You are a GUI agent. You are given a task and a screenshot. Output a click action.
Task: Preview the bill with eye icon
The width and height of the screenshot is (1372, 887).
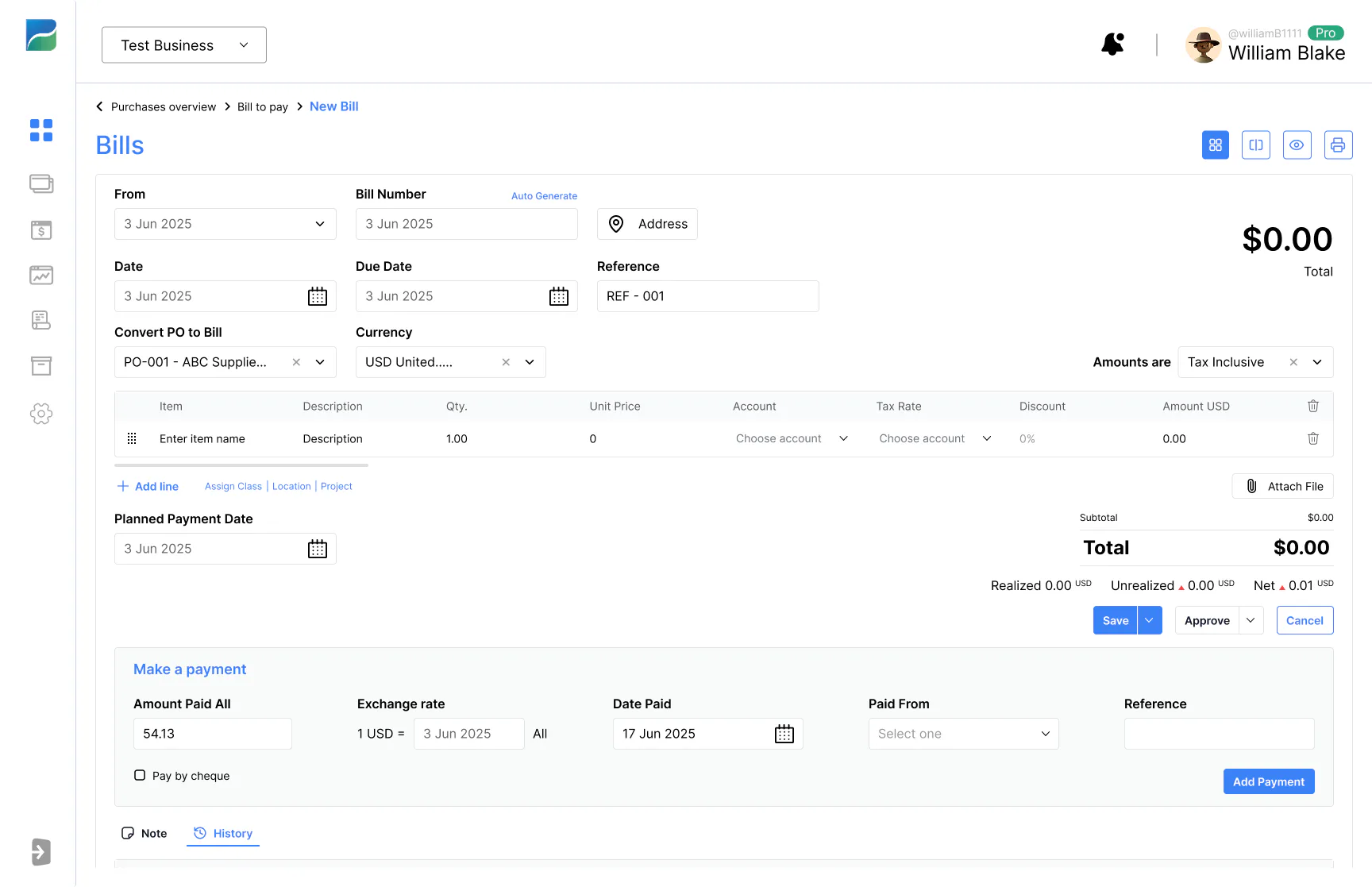coord(1297,145)
